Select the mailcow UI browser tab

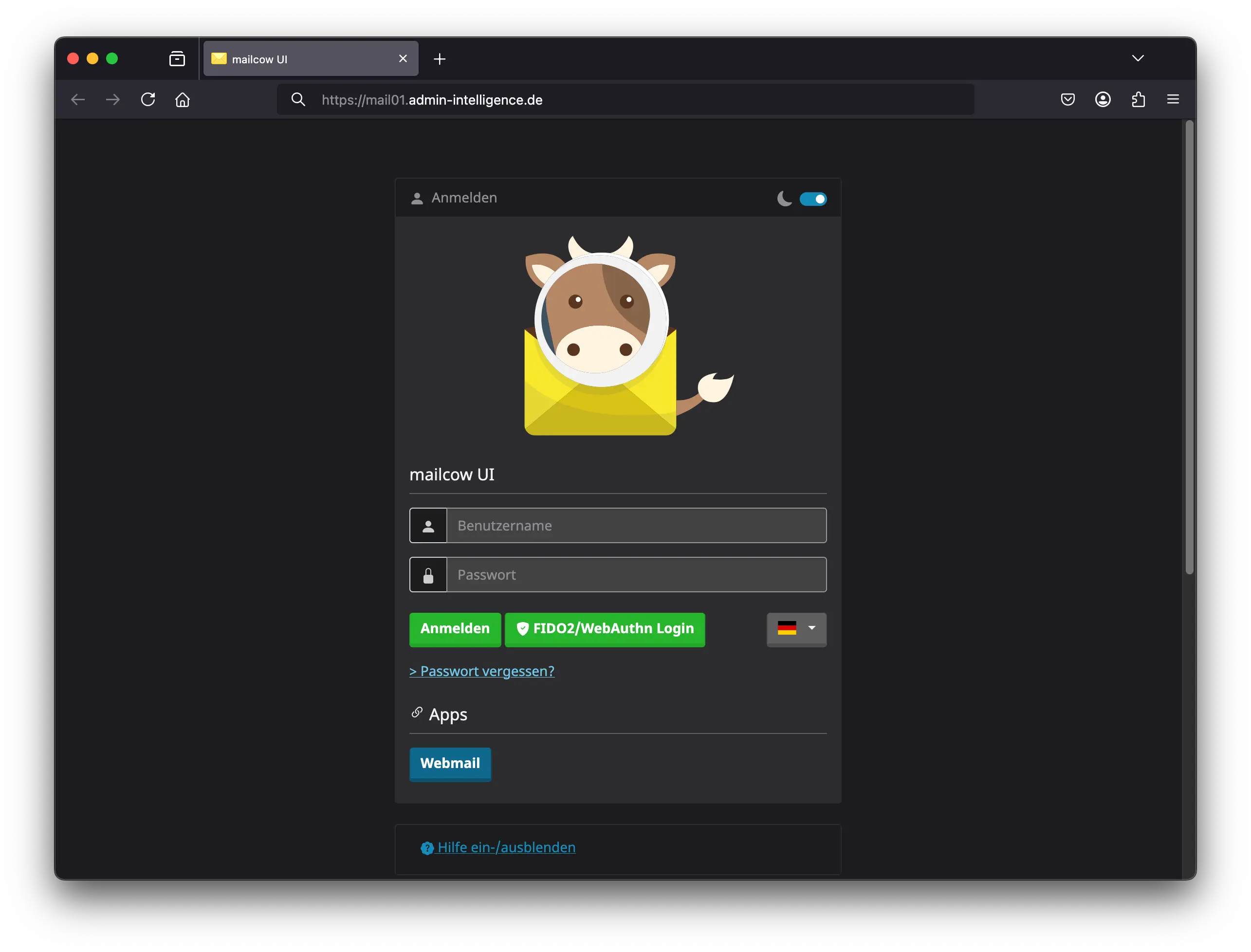311,58
